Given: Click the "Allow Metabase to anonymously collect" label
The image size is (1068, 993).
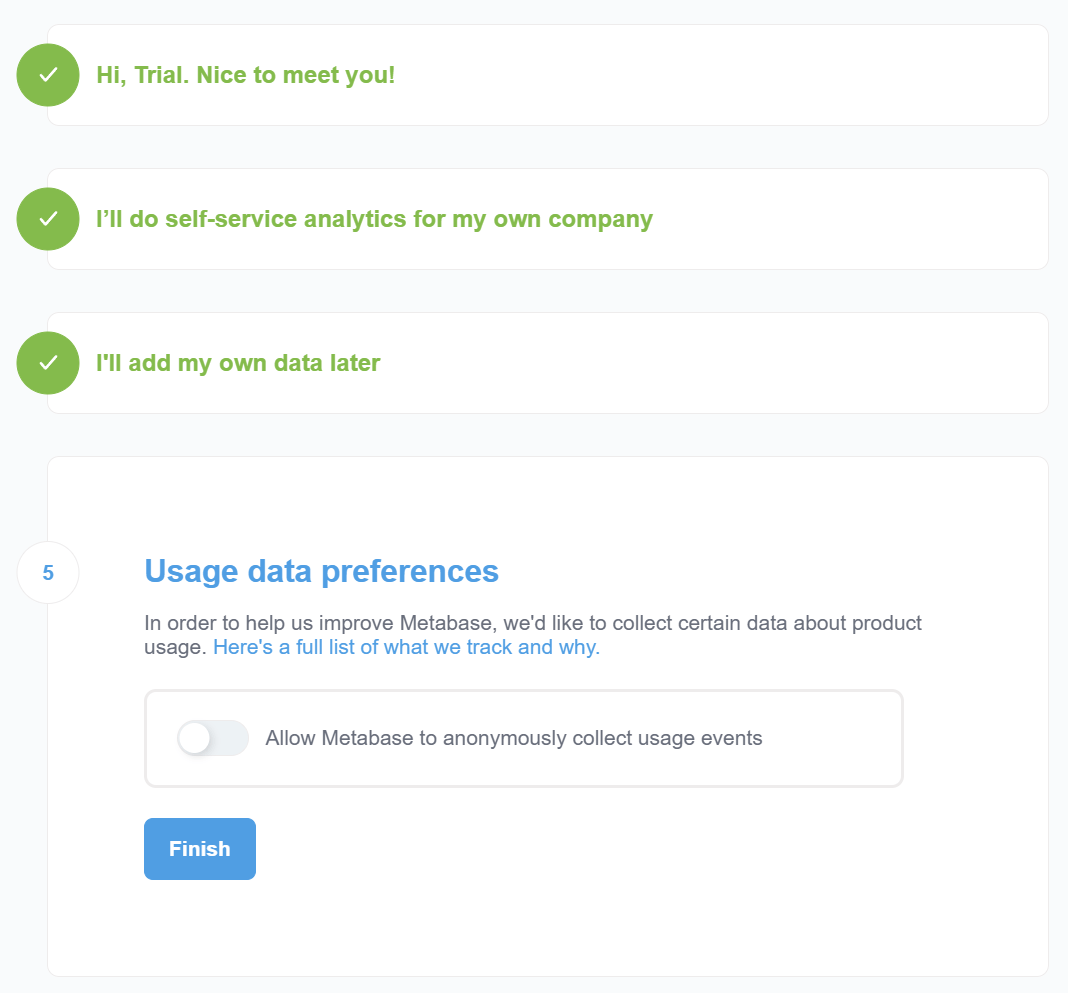Looking at the screenshot, I should click(x=513, y=739).
